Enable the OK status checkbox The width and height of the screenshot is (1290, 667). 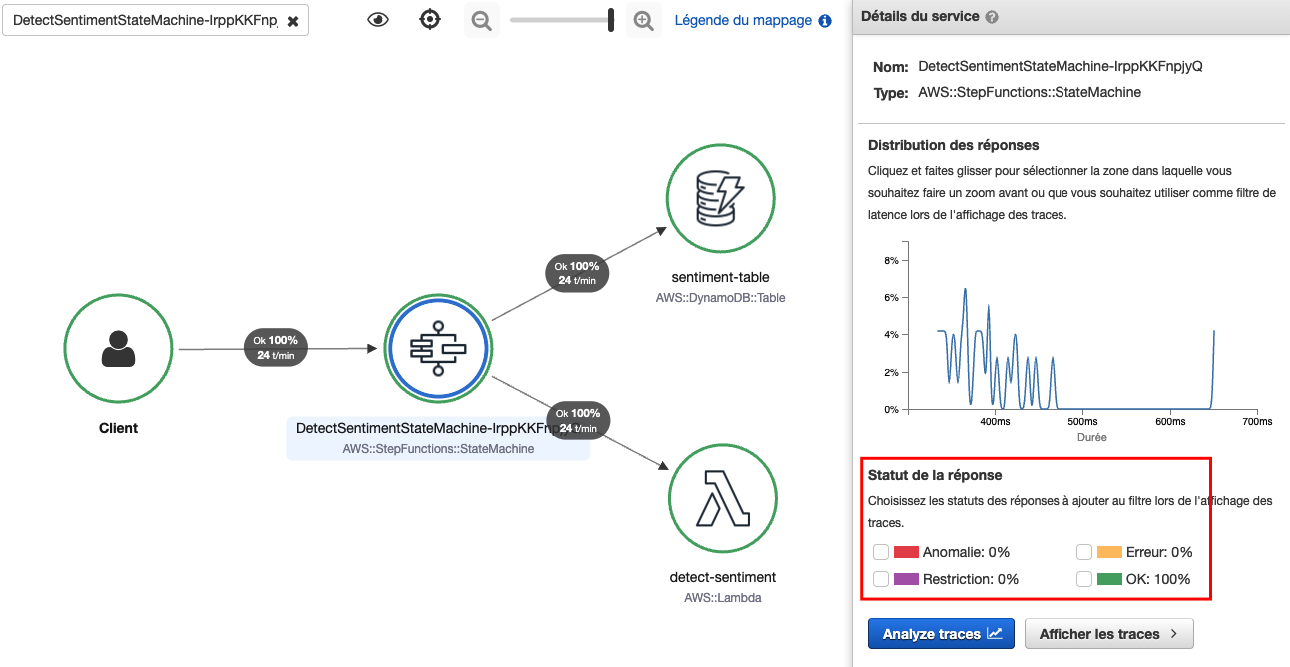1084,579
